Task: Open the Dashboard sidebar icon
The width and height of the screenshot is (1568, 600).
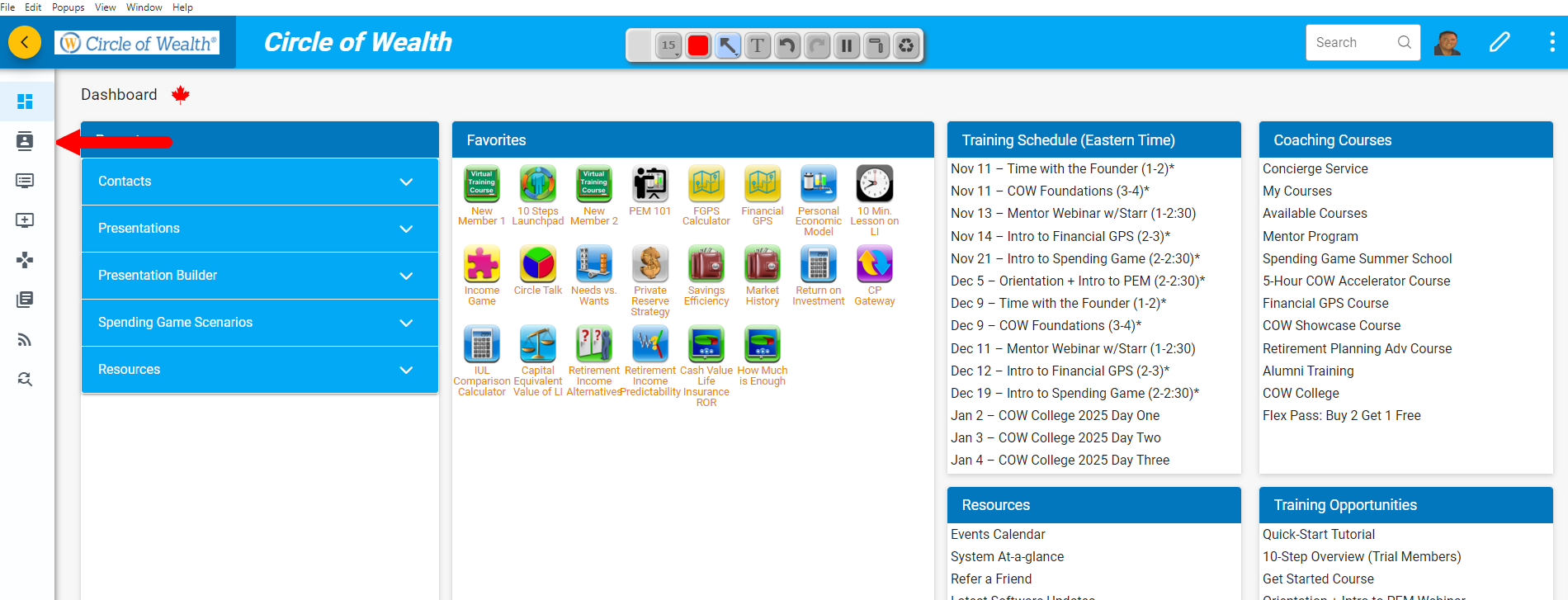Action: point(25,102)
